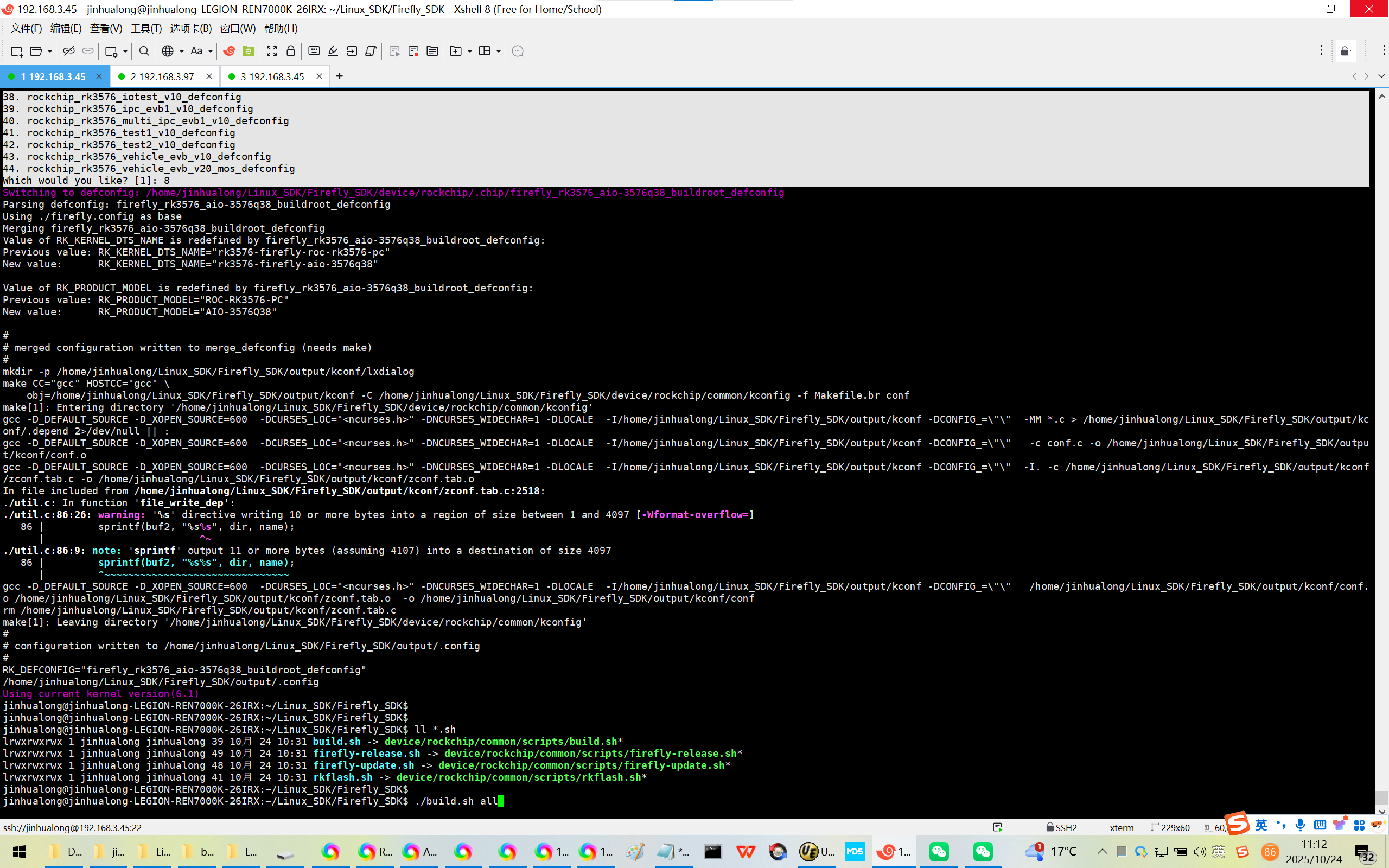The height and width of the screenshot is (868, 1389).
Task: Expand the Open session folder dropdown arrow
Action: point(50,51)
